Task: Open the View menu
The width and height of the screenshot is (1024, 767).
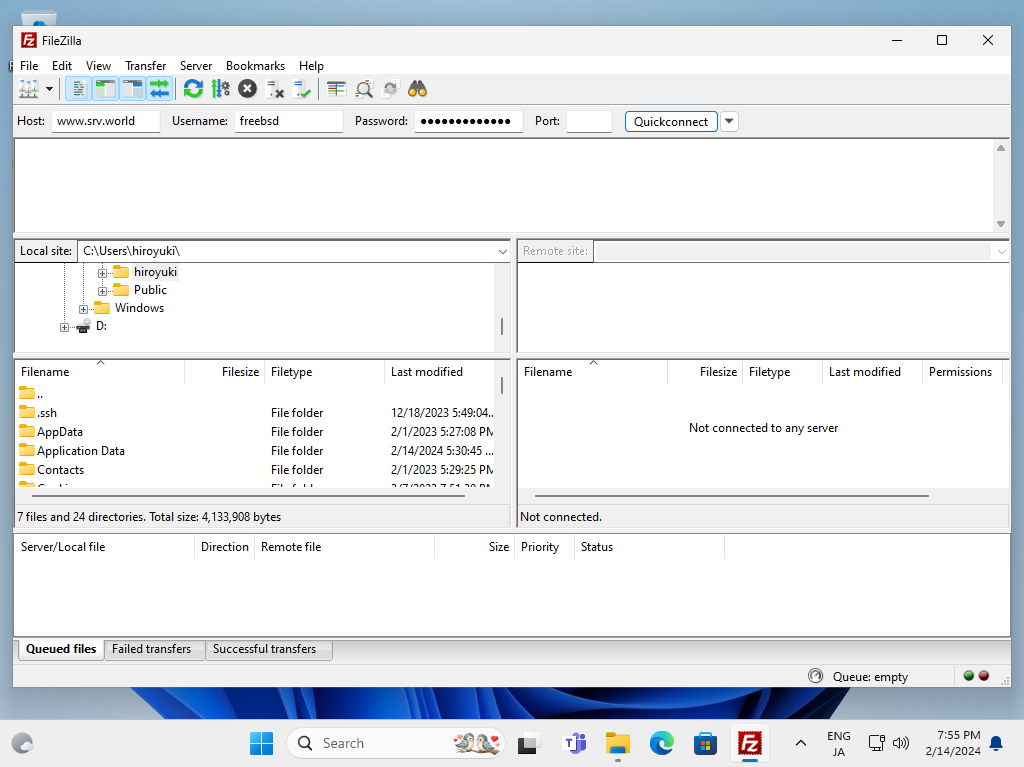Action: coord(99,66)
